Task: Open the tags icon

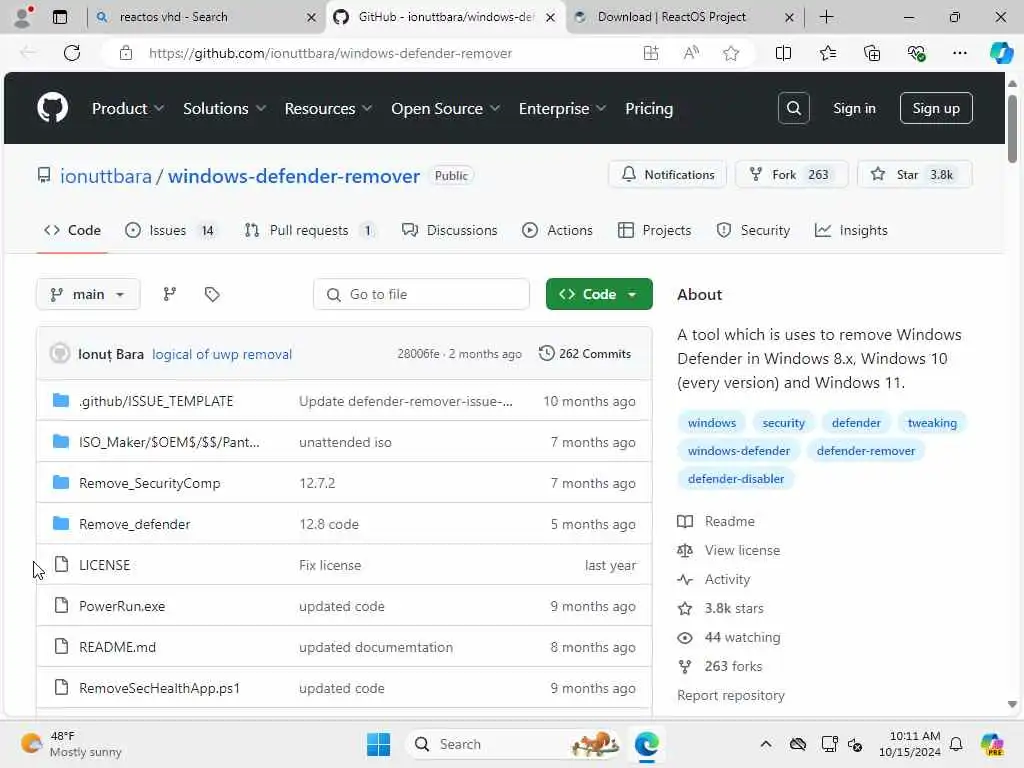Action: pyautogui.click(x=212, y=294)
